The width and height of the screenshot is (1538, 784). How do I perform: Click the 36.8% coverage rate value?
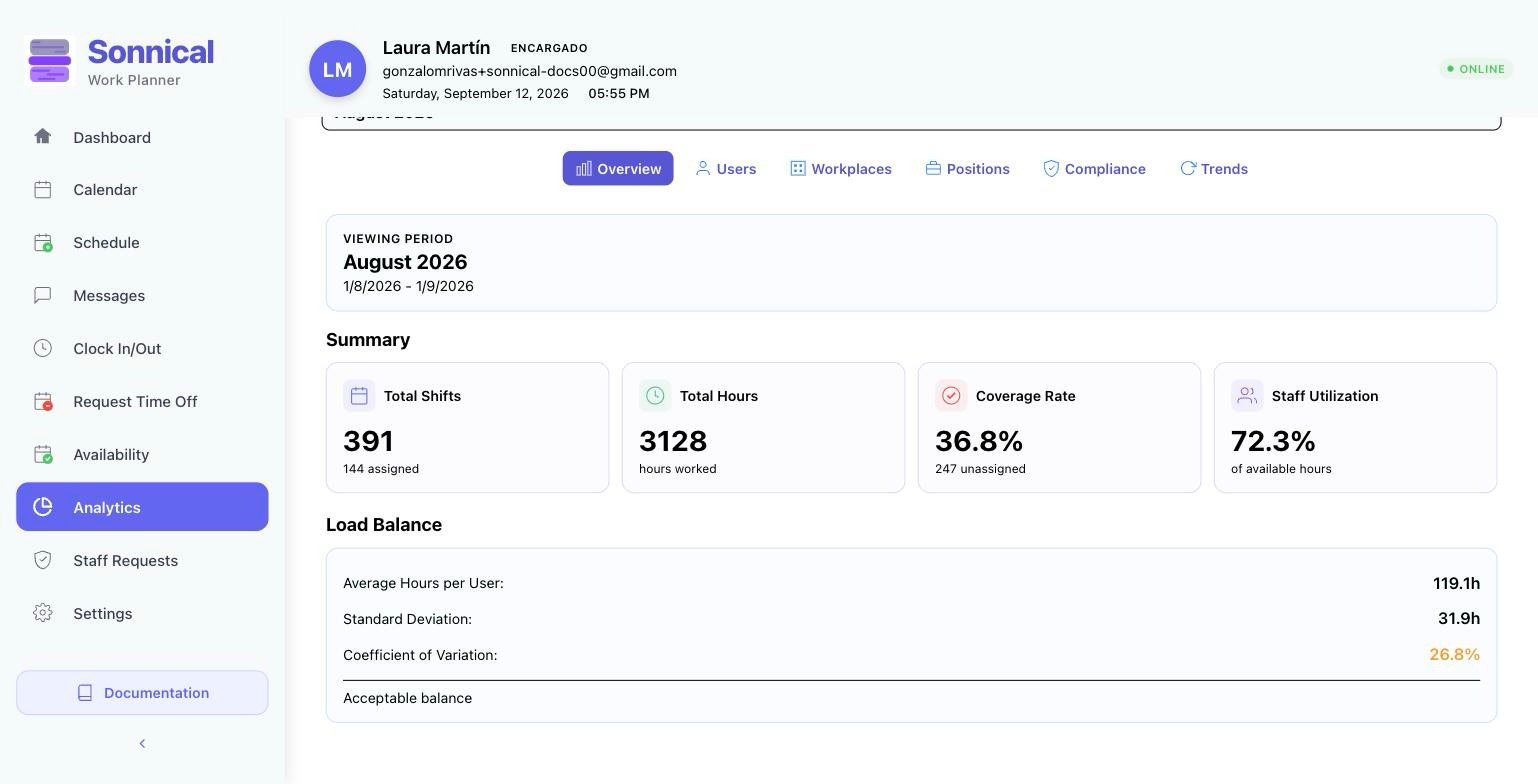click(979, 441)
